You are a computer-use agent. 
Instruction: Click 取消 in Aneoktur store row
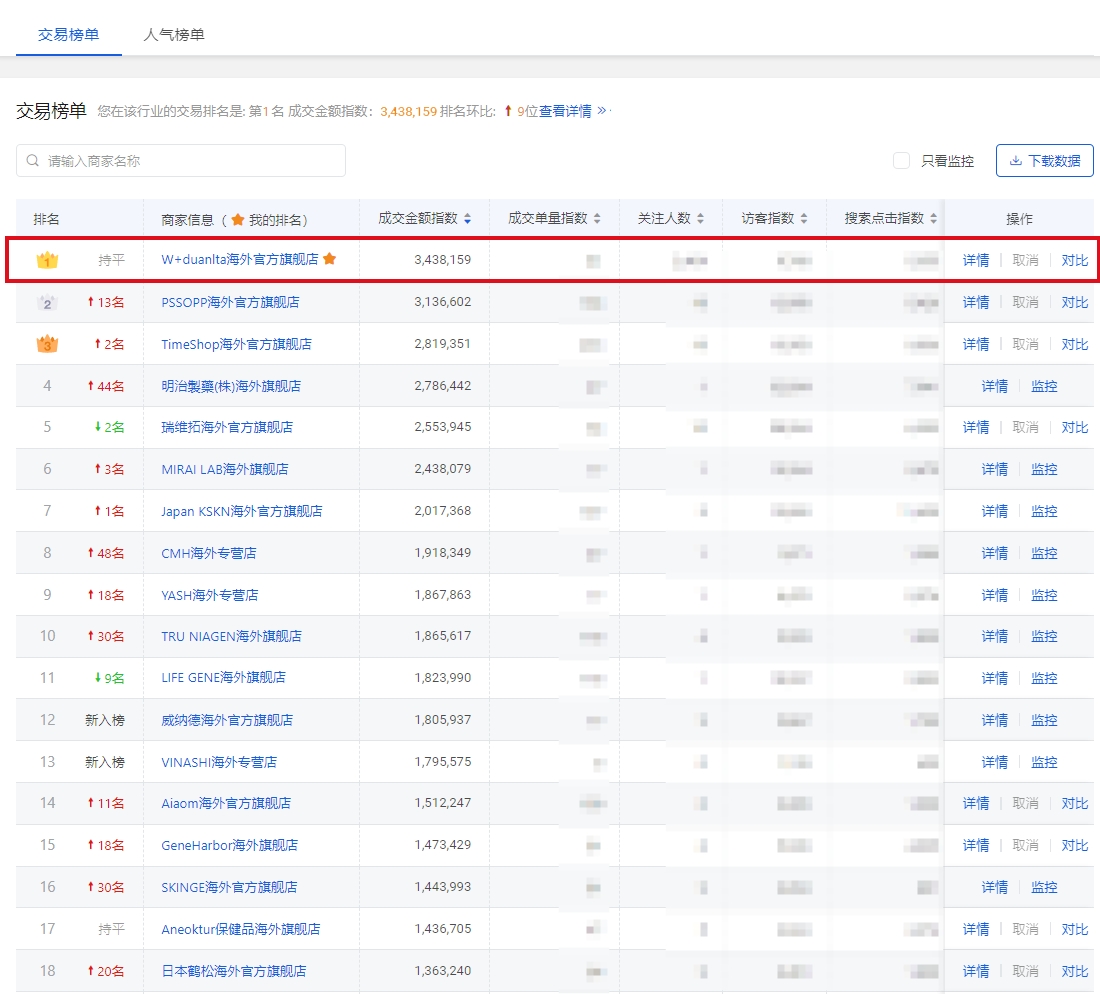pyautogui.click(x=1025, y=929)
